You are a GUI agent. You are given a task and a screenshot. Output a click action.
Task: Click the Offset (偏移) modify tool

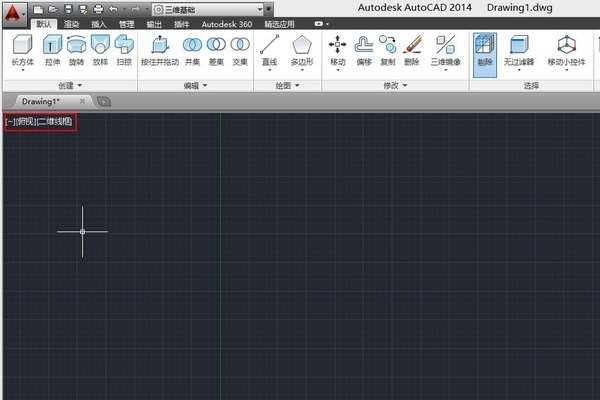coord(364,51)
